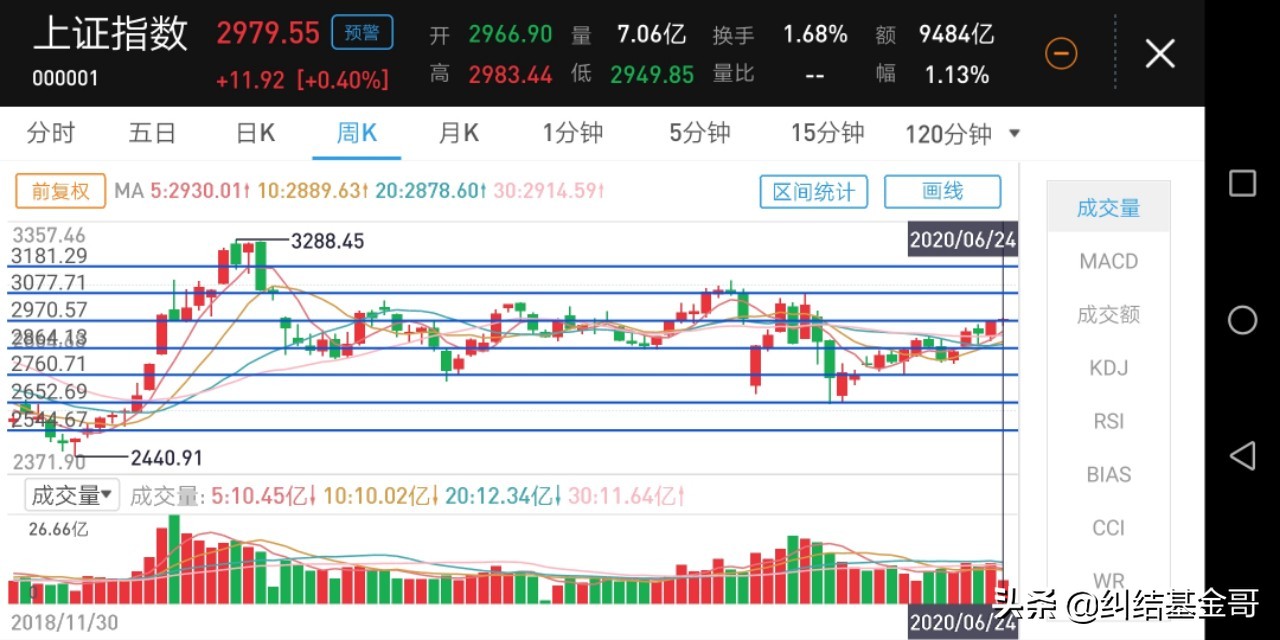Image resolution: width=1280 pixels, height=640 pixels.
Task: Close the chart with the X icon
Action: pyautogui.click(x=1159, y=53)
